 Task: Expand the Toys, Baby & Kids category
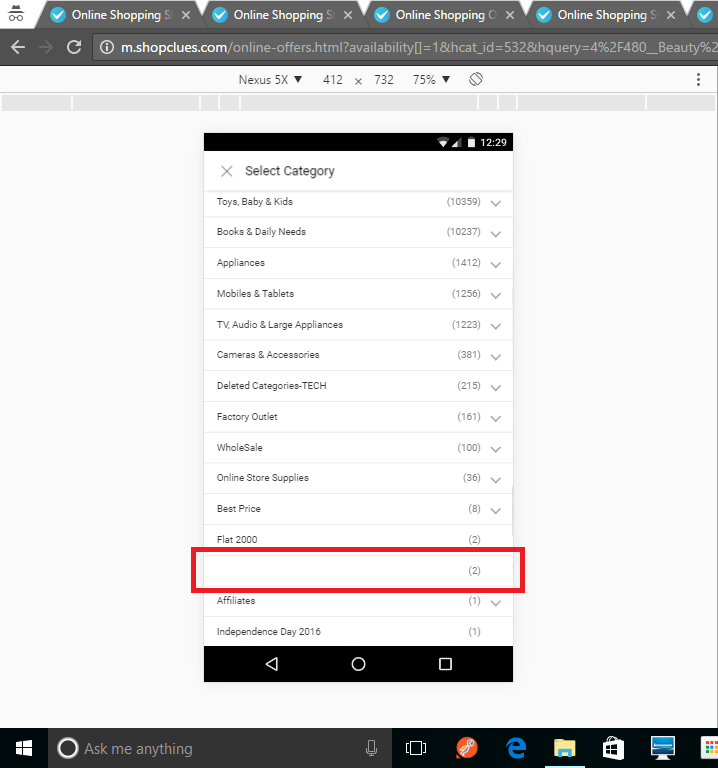[495, 203]
